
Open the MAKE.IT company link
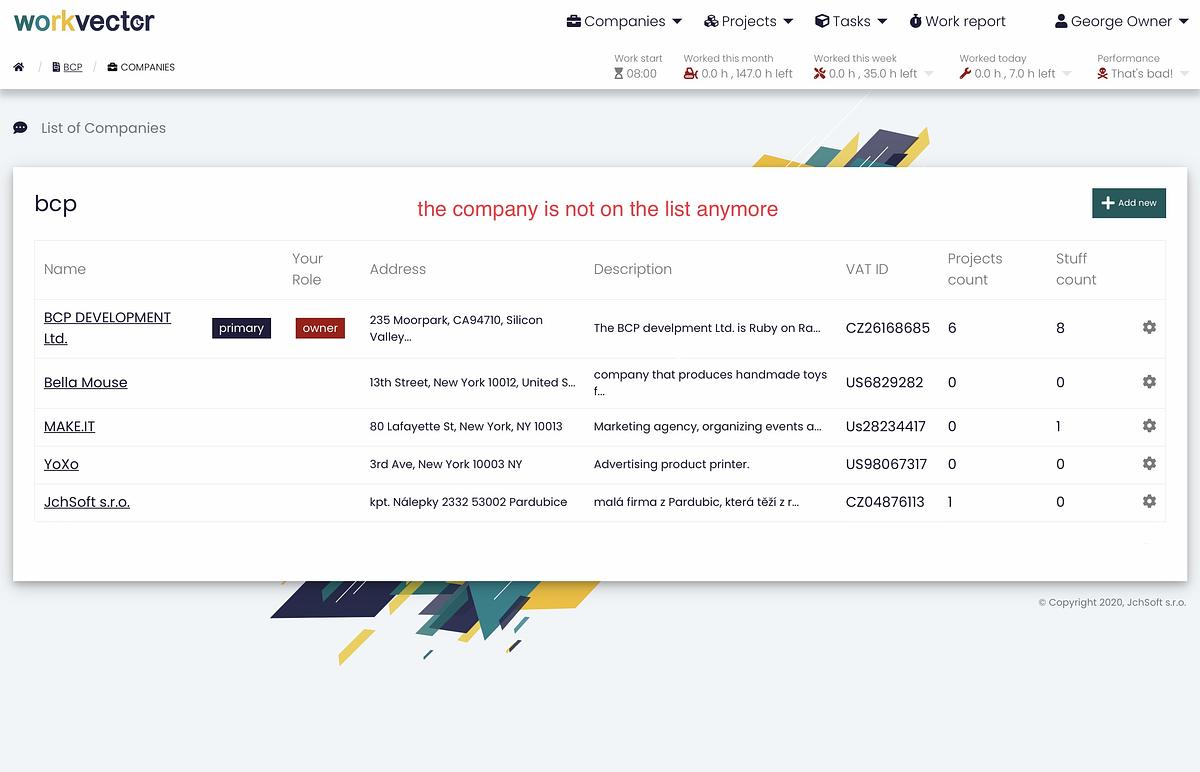[69, 426]
